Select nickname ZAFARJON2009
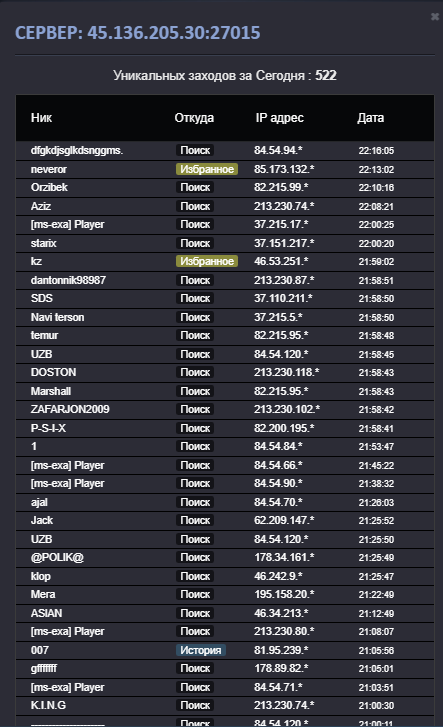This screenshot has height=727, width=443. pos(70,409)
